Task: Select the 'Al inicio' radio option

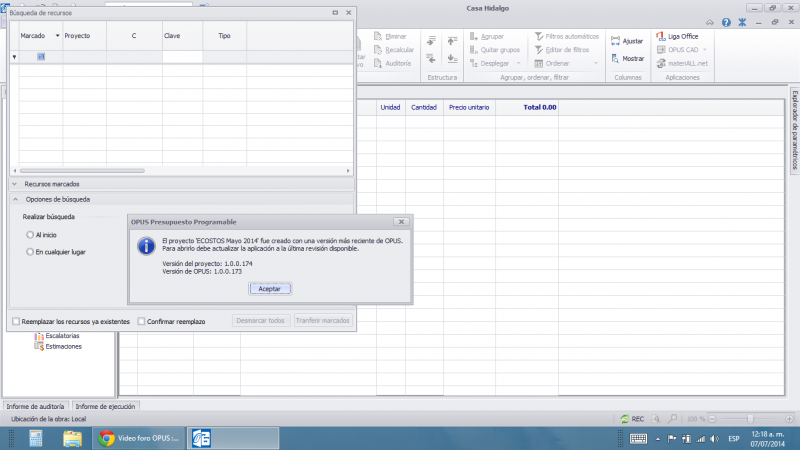Action: point(30,234)
